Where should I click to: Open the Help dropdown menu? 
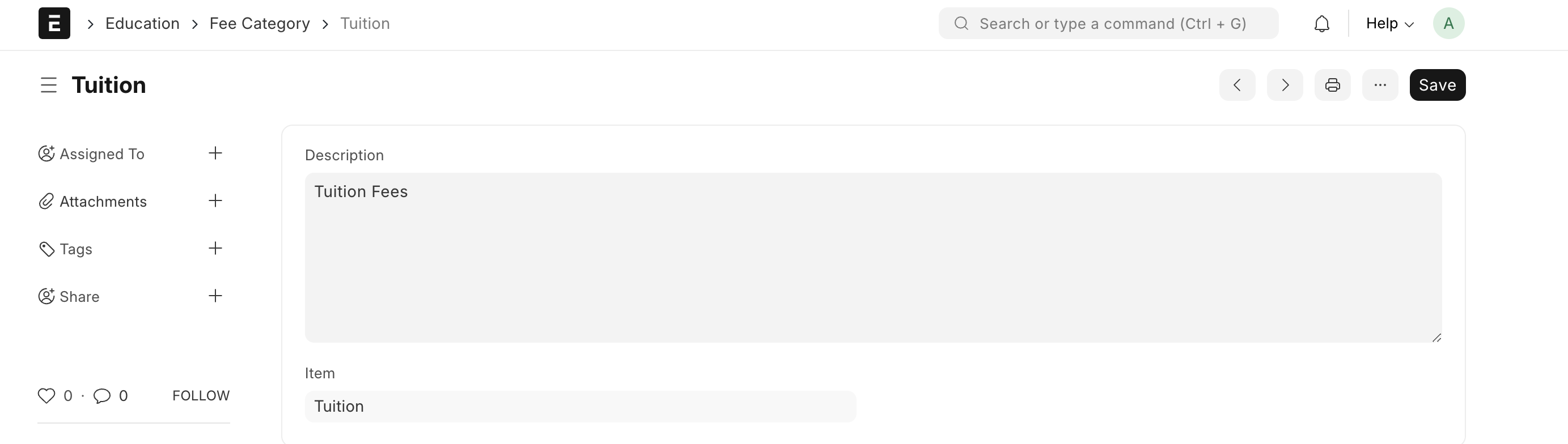pyautogui.click(x=1388, y=24)
